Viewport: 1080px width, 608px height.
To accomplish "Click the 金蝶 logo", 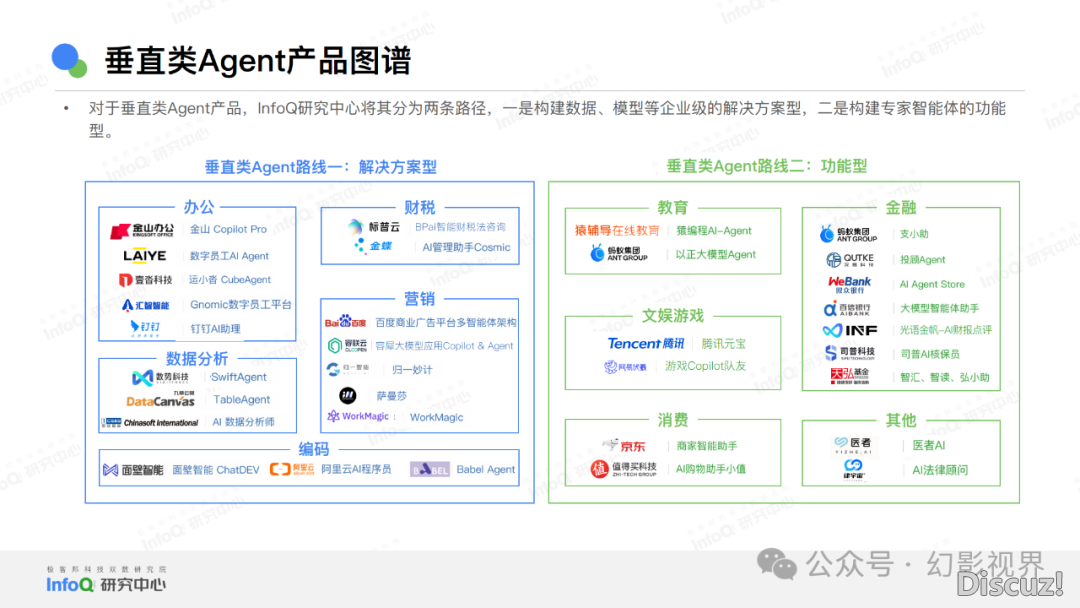I will pyautogui.click(x=373, y=246).
